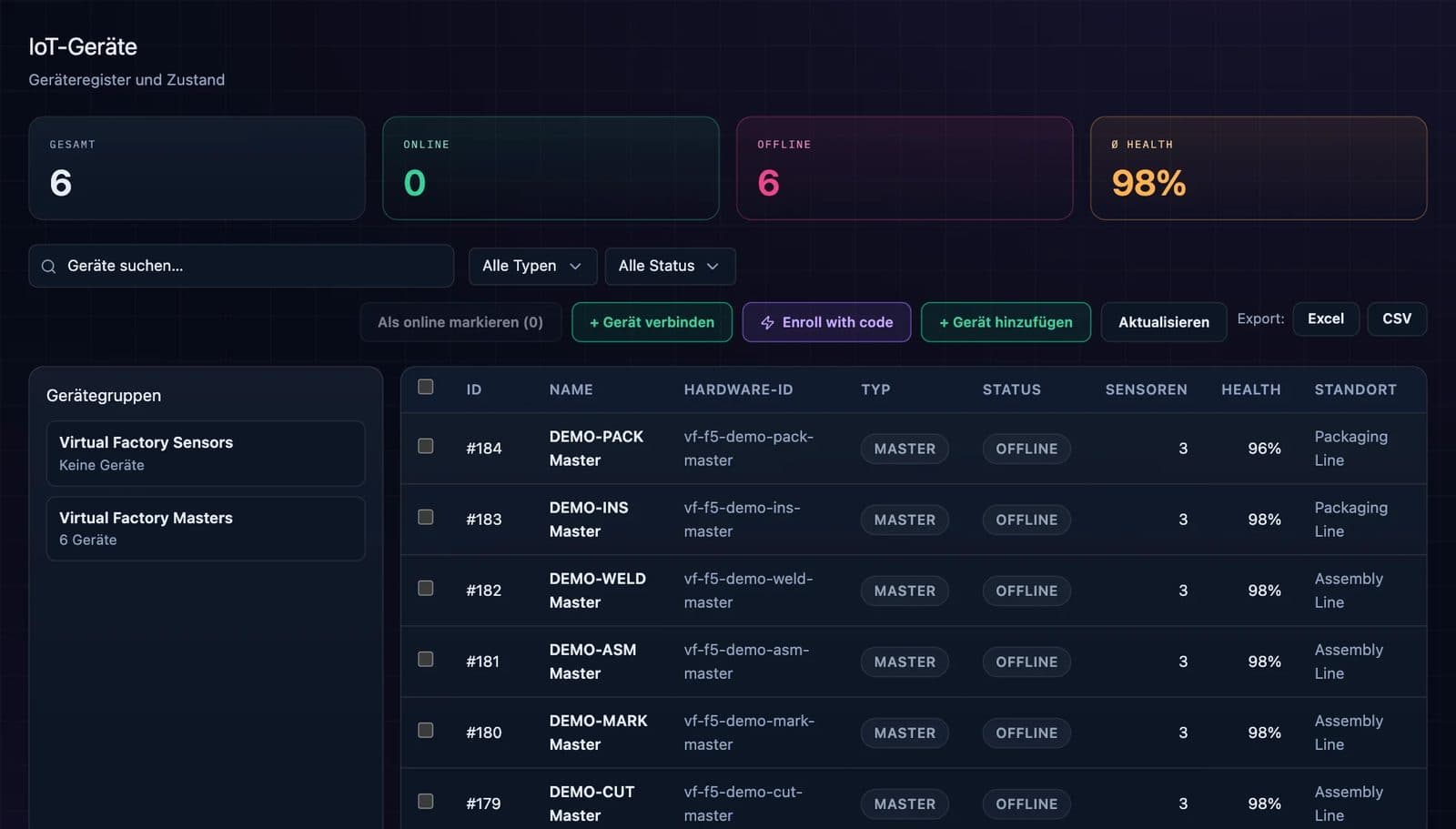Sort by the NAME column header
The image size is (1456, 829).
coord(571,389)
